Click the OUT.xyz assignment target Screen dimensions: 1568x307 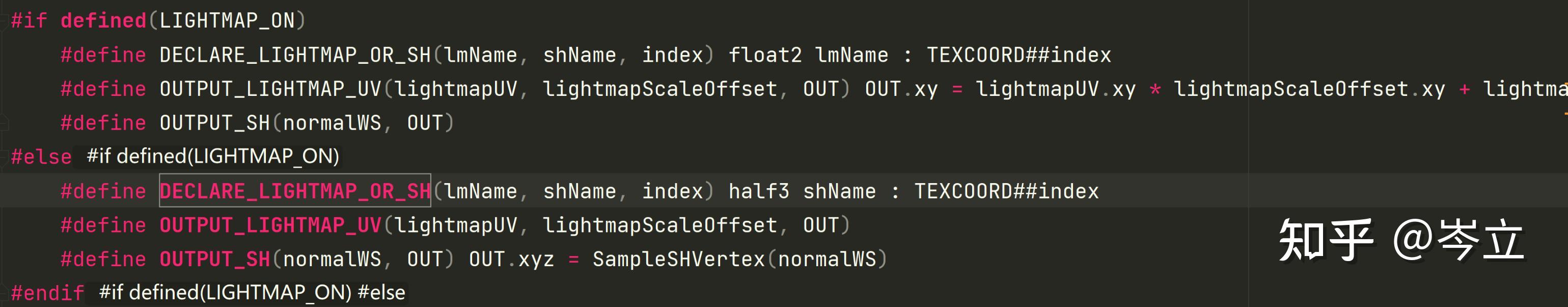point(511,260)
